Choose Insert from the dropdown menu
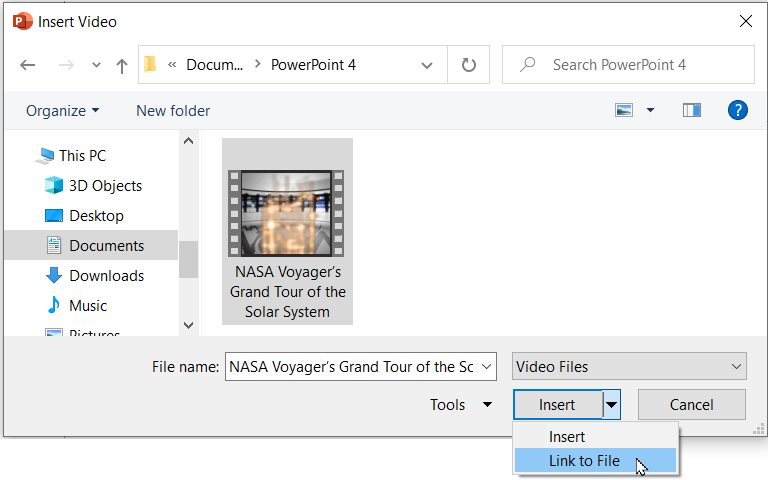This screenshot has width=768, height=480. click(595, 436)
